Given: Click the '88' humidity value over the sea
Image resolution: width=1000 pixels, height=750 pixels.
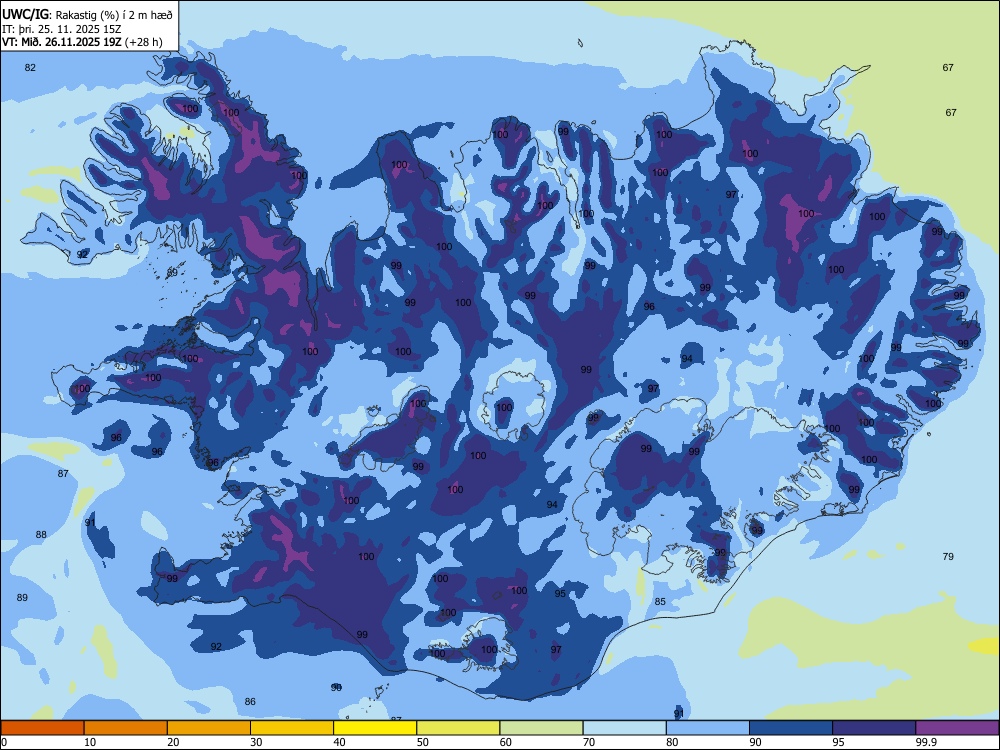Looking at the screenshot, I should [x=41, y=535].
